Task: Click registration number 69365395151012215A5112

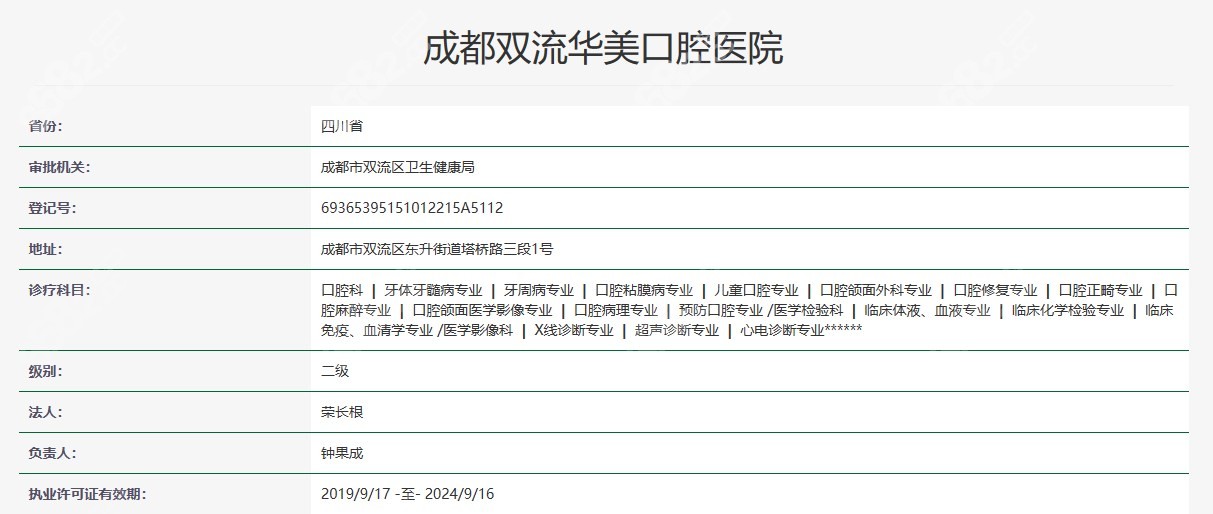Action: (x=412, y=208)
